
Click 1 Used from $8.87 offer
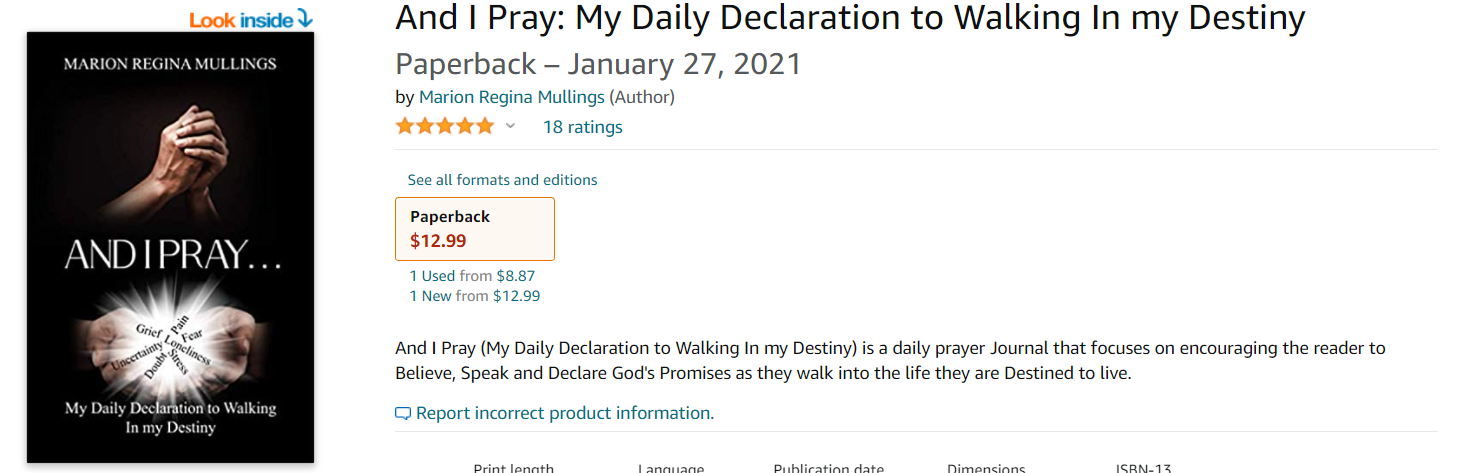pyautogui.click(x=473, y=276)
